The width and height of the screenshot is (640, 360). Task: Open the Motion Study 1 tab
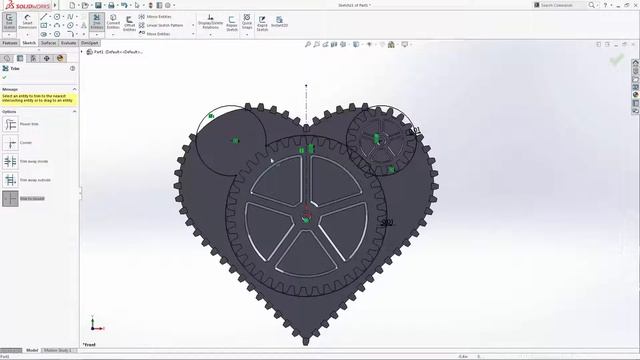pyautogui.click(x=58, y=350)
